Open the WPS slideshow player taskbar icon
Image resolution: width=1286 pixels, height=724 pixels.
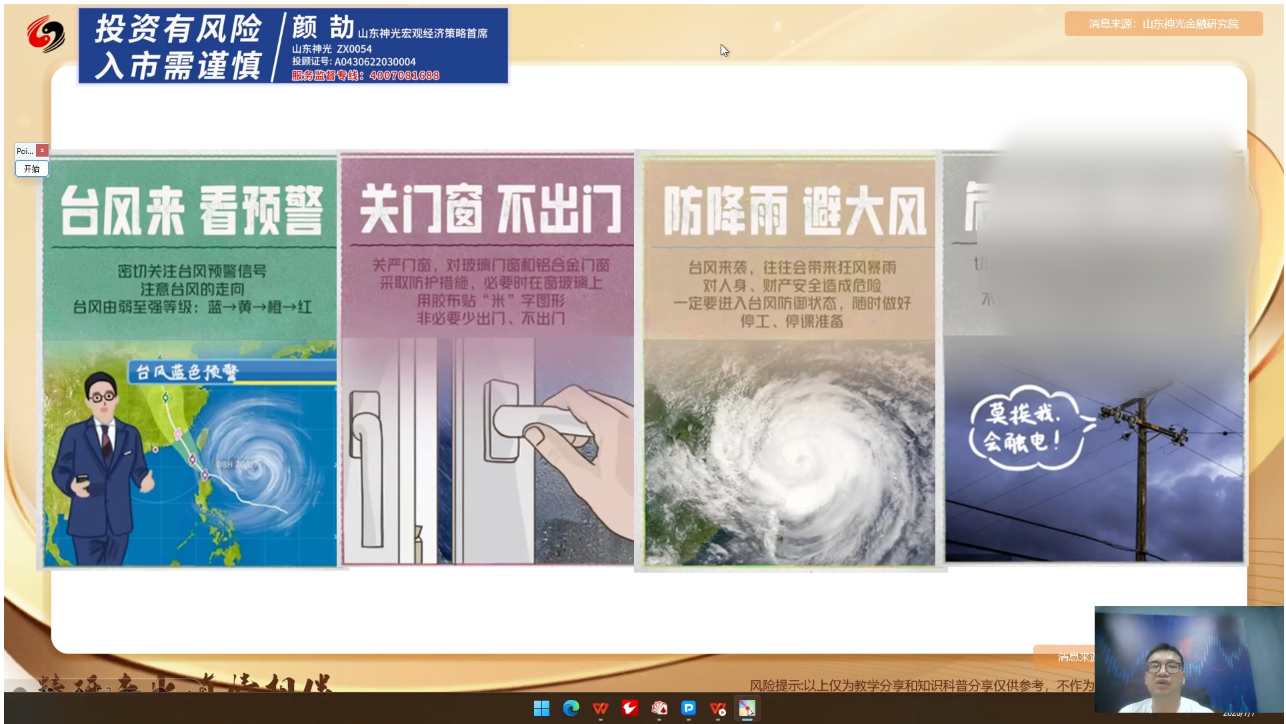pyautogui.click(x=718, y=708)
